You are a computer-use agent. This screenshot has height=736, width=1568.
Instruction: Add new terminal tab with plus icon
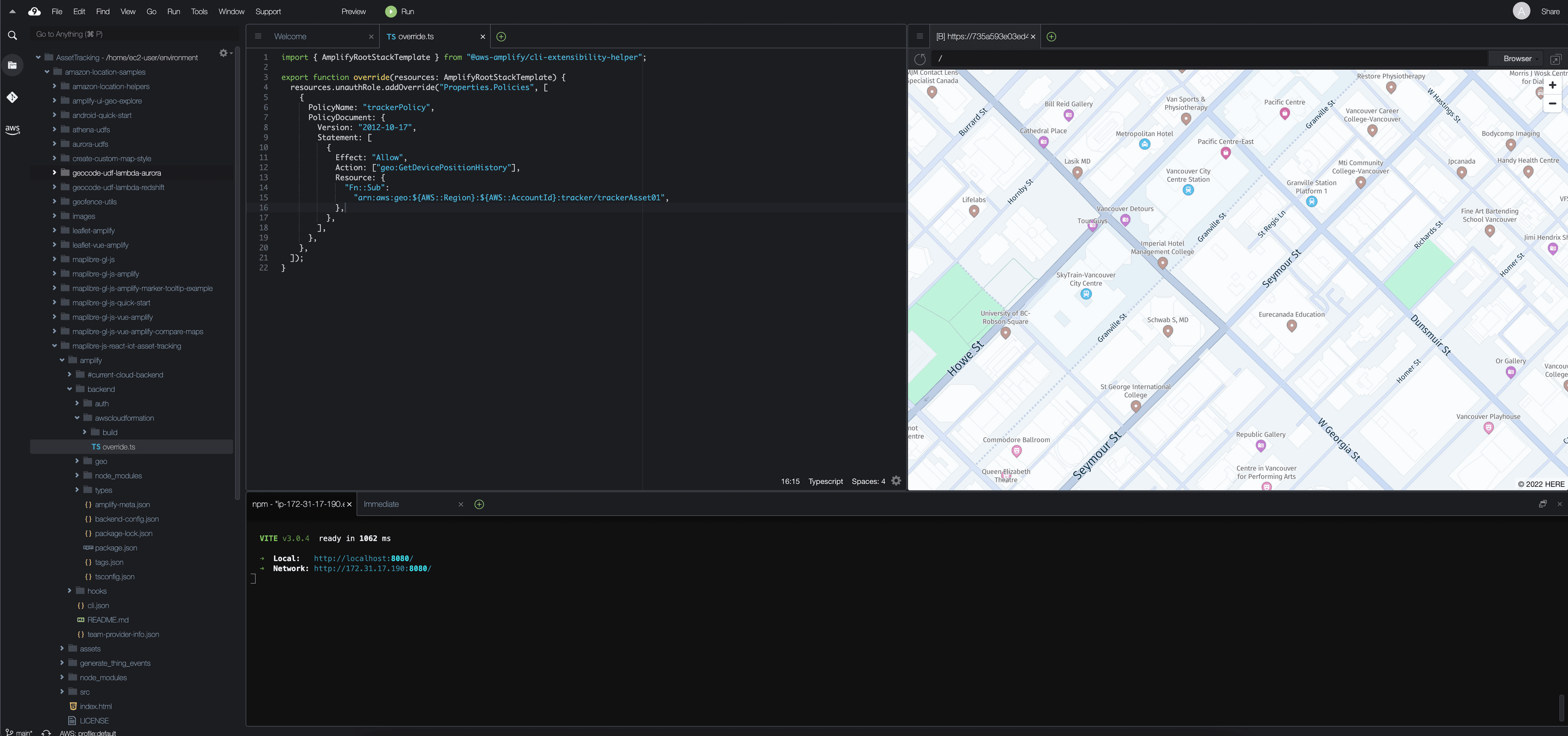479,504
